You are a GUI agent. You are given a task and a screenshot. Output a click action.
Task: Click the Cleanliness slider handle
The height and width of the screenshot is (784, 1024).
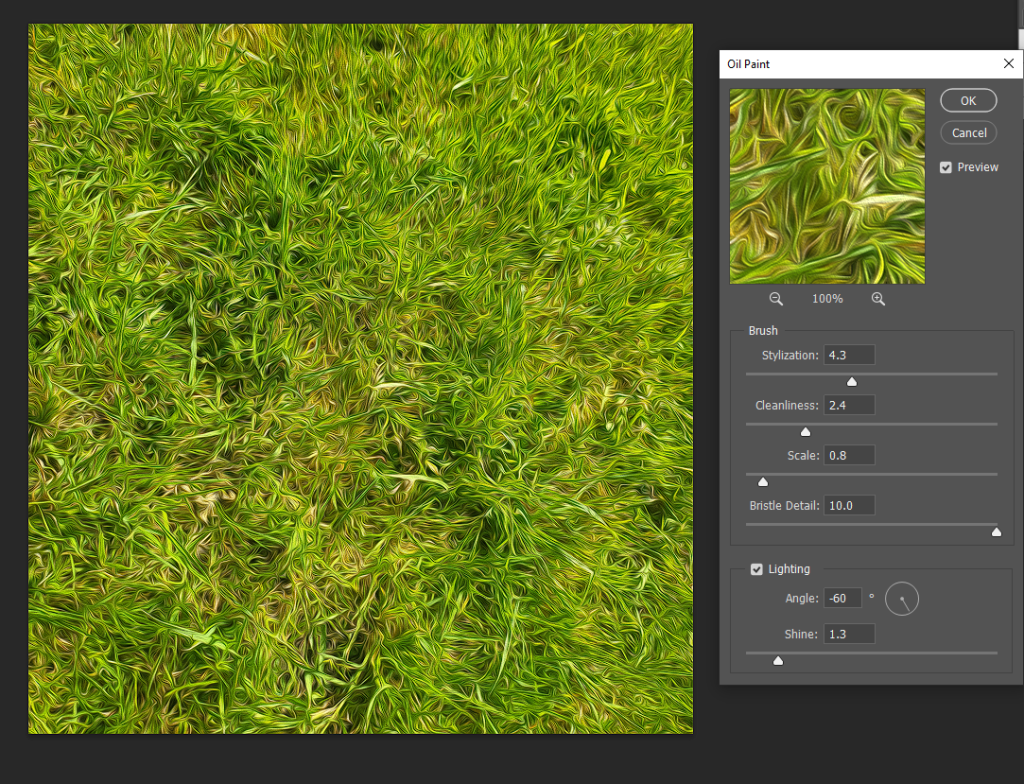coord(805,431)
